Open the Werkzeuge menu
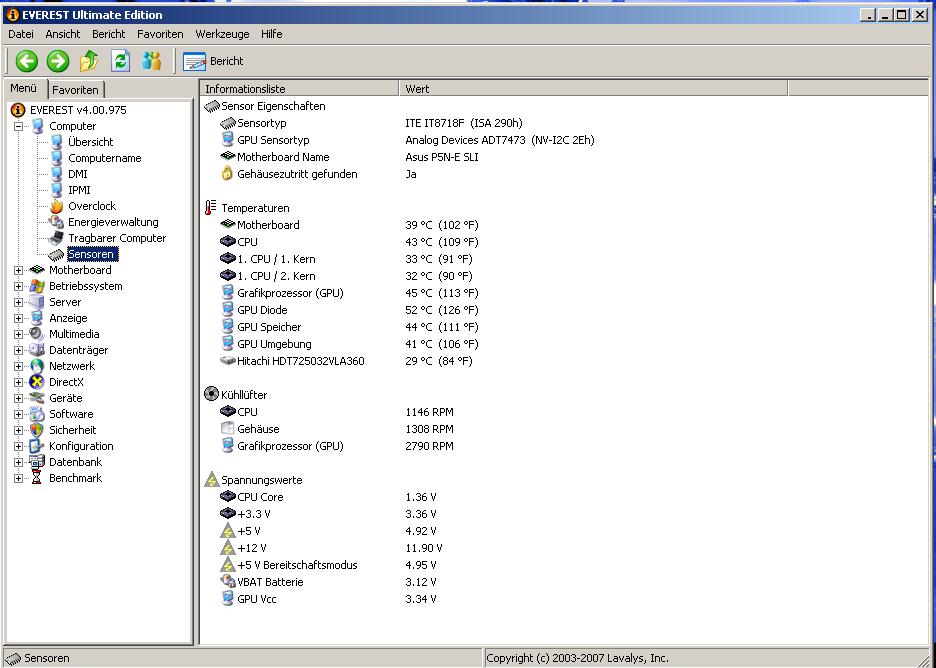This screenshot has height=668, width=936. click(222, 34)
